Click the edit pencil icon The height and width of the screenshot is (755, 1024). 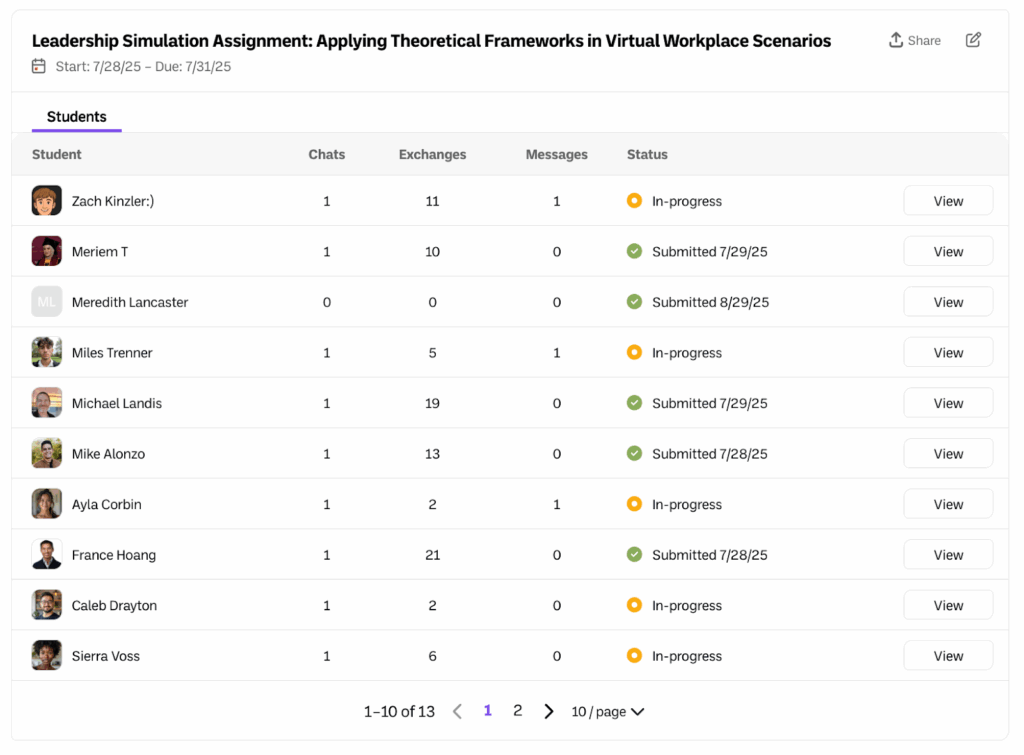coord(973,40)
